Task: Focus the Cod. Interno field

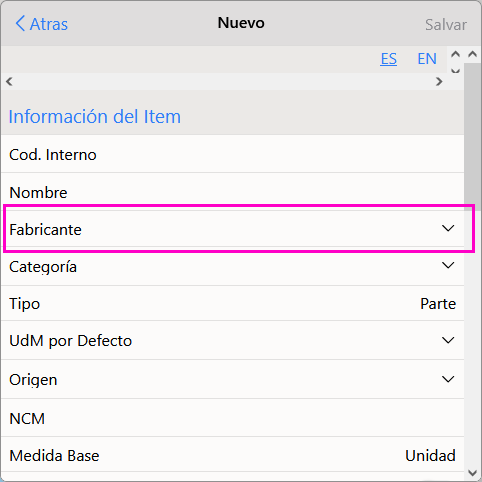Action: [x=233, y=154]
